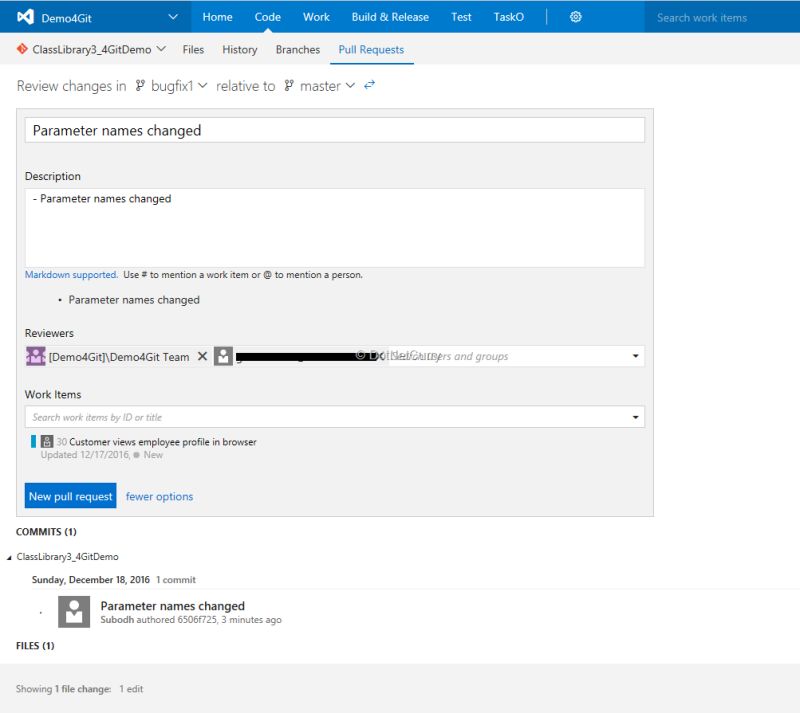Screen dimensions: 800x713
Task: Click the settings gear icon in the top bar
Action: tap(574, 17)
